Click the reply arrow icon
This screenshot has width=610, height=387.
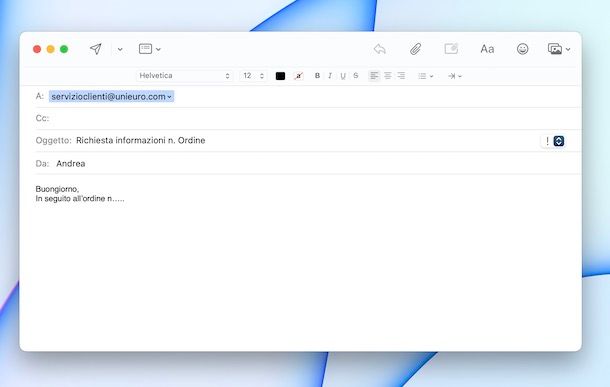click(380, 49)
